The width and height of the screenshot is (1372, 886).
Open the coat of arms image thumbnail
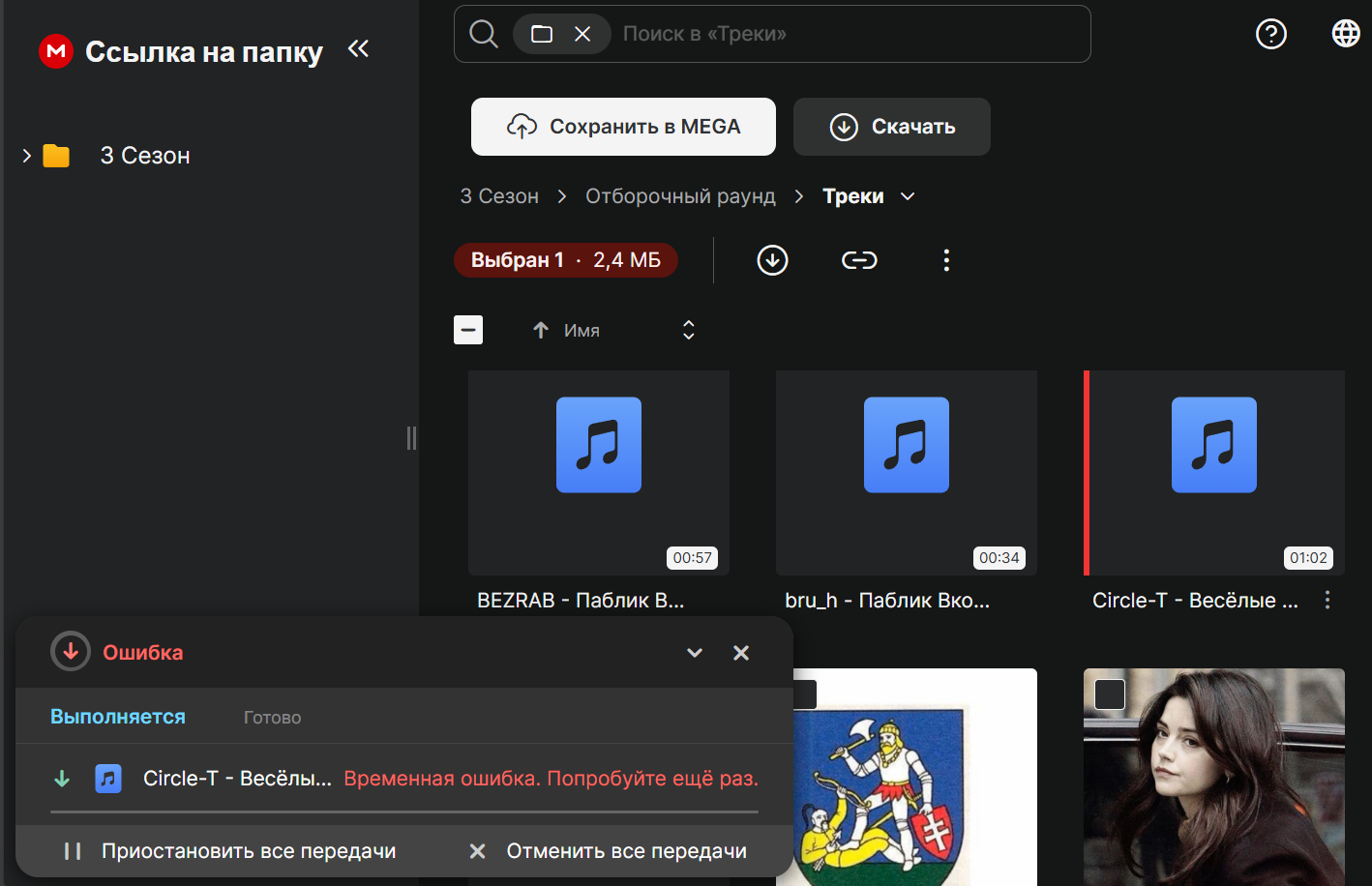915,778
